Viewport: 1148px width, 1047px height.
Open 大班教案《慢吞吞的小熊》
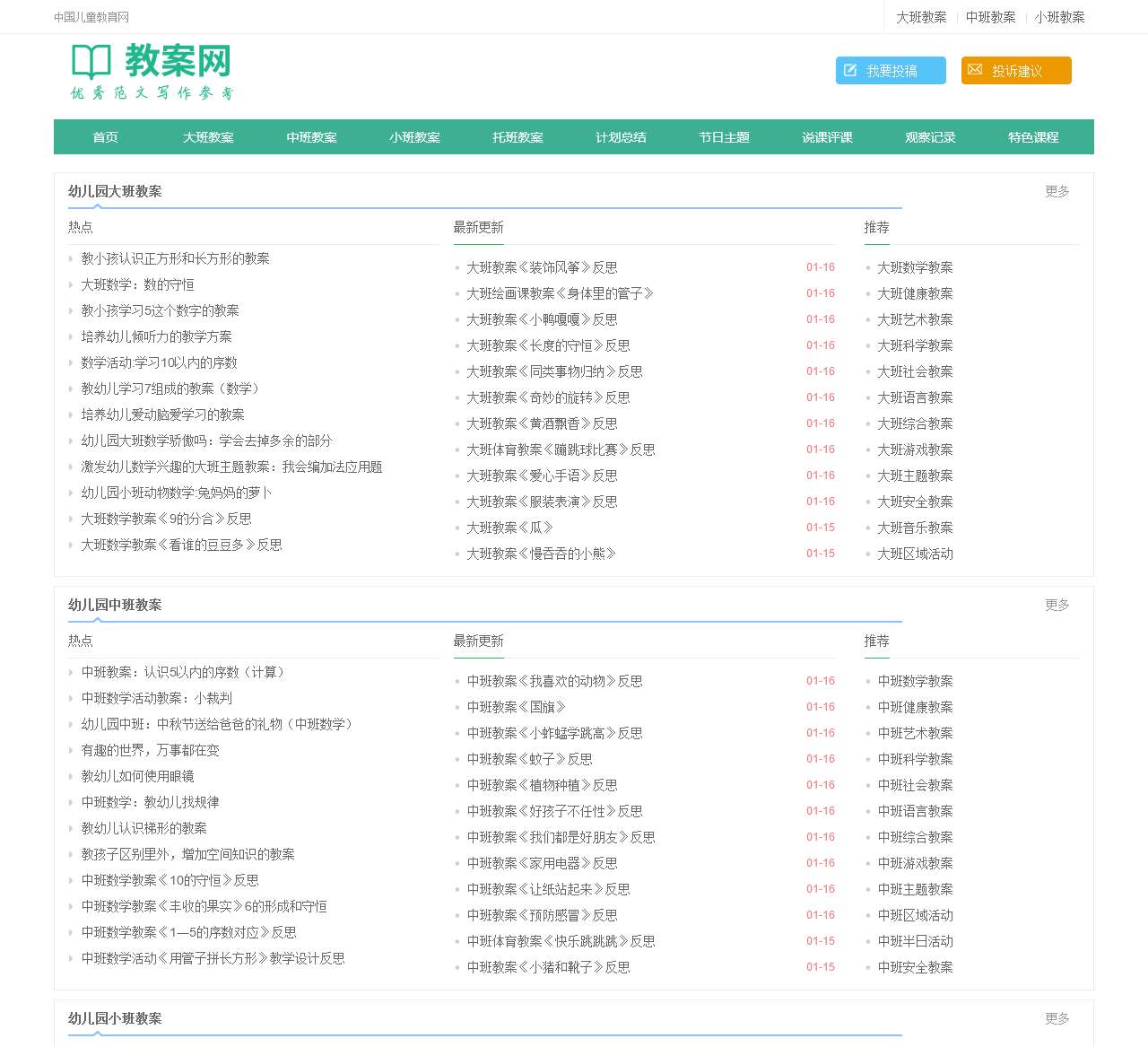point(541,554)
